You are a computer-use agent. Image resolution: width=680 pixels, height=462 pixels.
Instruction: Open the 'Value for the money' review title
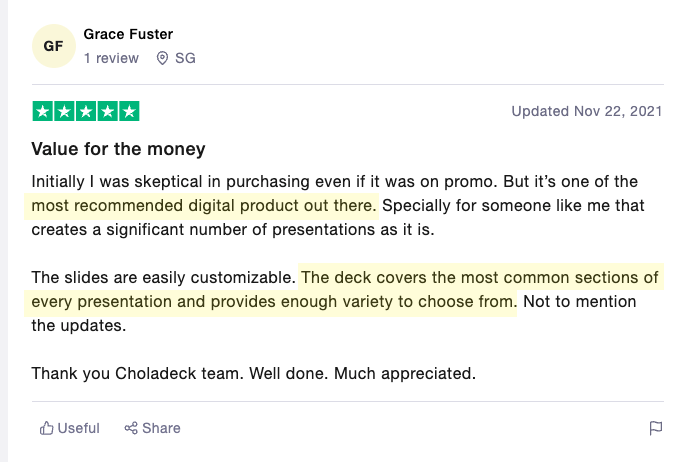click(118, 149)
